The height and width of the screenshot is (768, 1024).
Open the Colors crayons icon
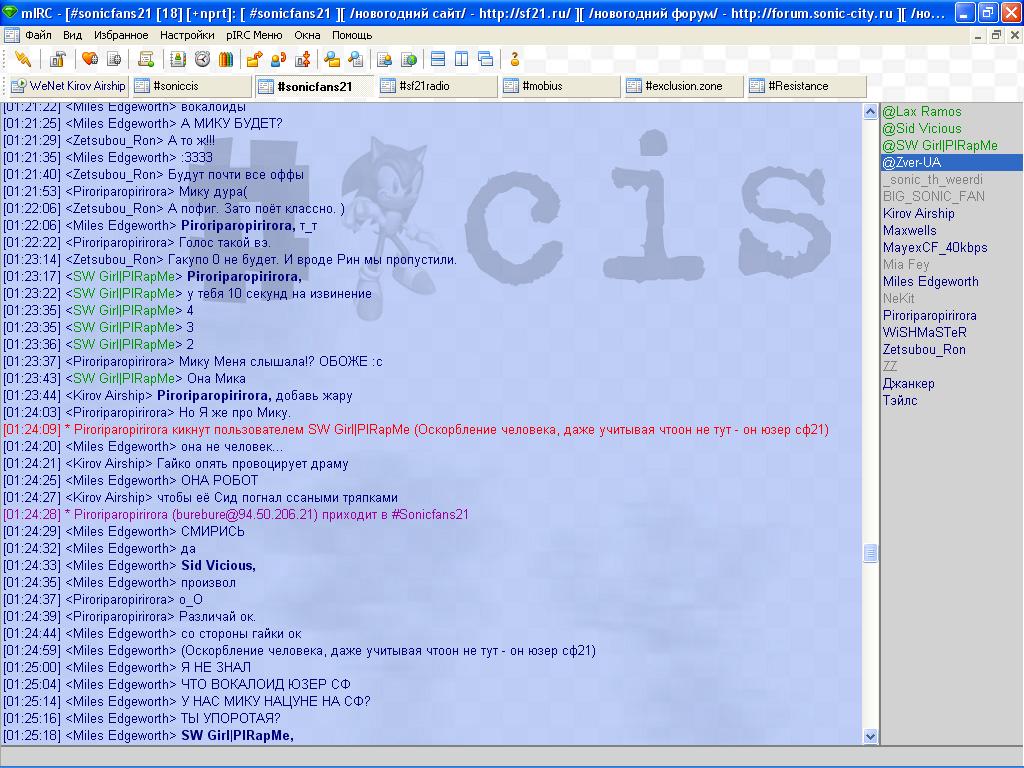point(226,59)
